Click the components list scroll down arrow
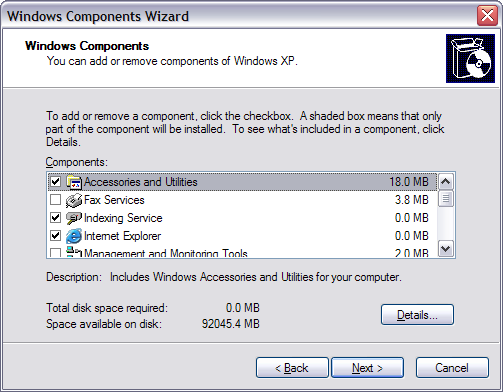Image resolution: width=503 pixels, height=392 pixels. pos(446,249)
